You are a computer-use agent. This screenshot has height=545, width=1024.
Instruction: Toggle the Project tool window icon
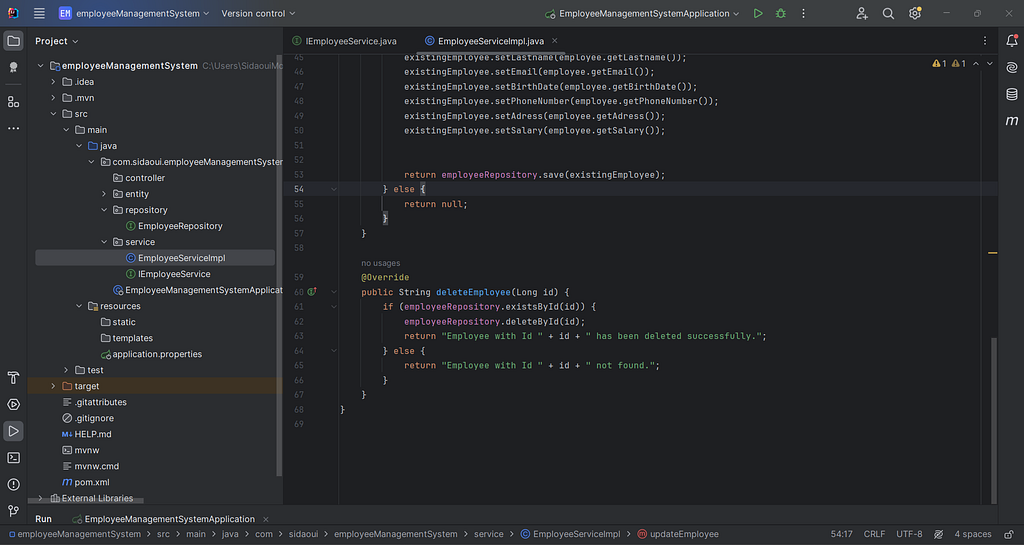coord(13,40)
